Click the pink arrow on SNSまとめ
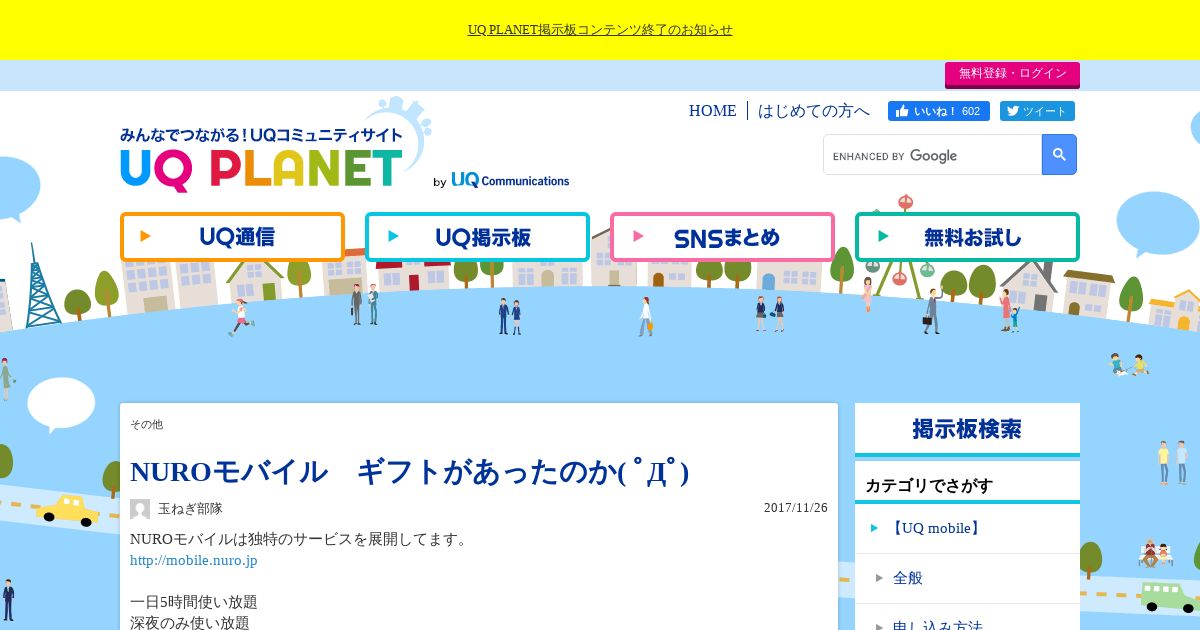The height and width of the screenshot is (630, 1200). (x=639, y=237)
